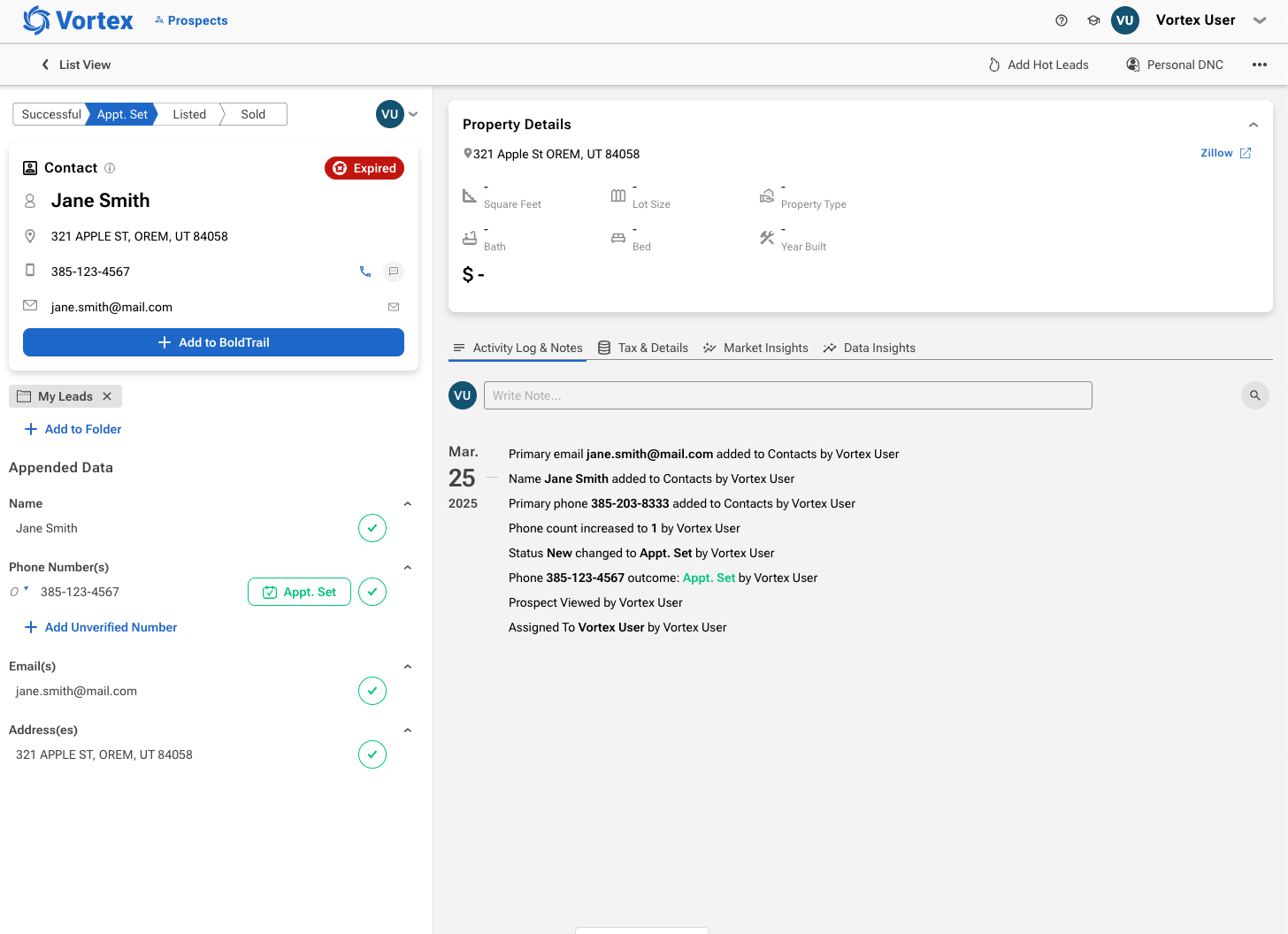This screenshot has width=1288, height=934.
Task: Search activity log with magnifier icon
Action: (1255, 395)
